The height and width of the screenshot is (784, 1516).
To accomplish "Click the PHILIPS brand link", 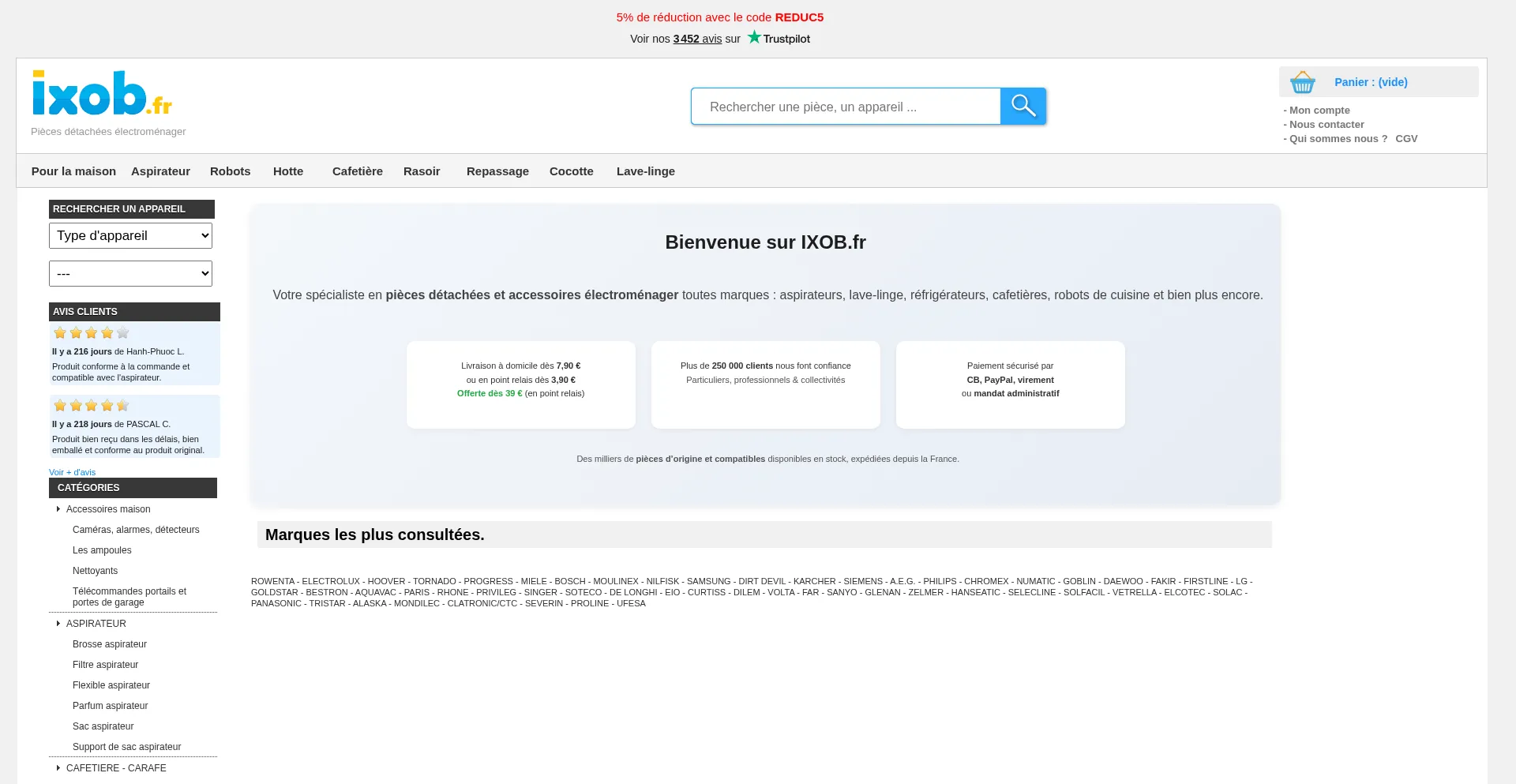I will coord(940,581).
